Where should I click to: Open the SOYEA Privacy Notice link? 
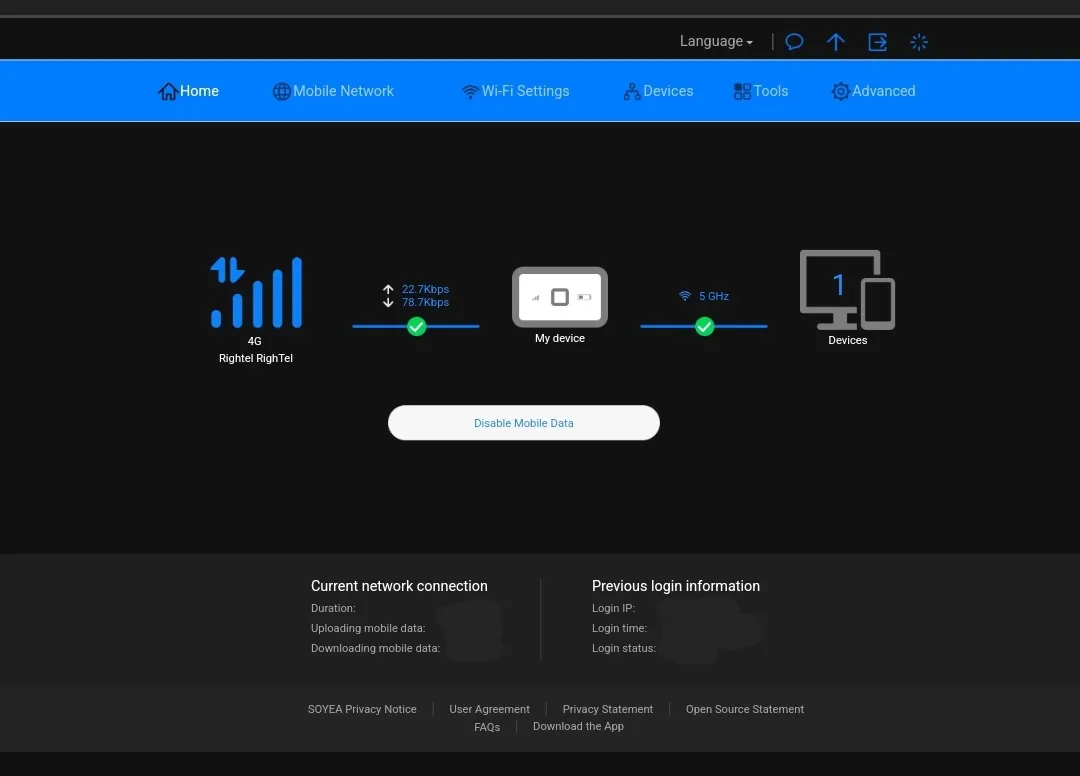pyautogui.click(x=362, y=709)
